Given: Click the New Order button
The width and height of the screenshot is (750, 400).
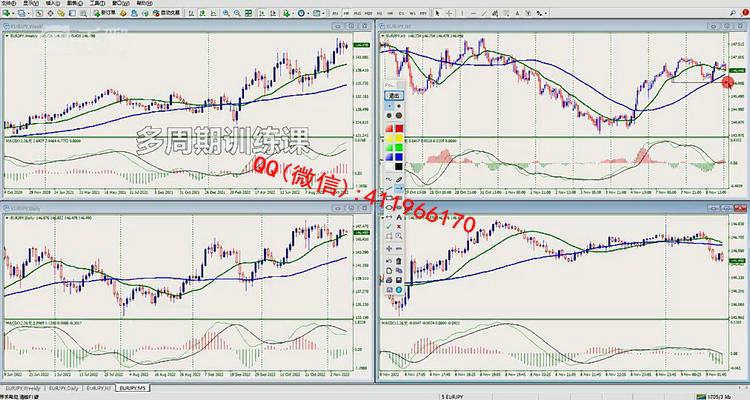Looking at the screenshot, I should [104, 13].
